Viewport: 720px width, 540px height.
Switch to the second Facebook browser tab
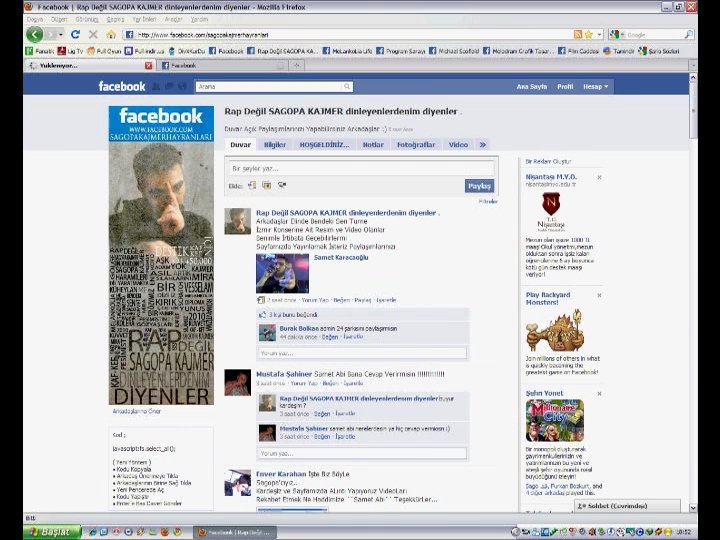click(x=223, y=66)
